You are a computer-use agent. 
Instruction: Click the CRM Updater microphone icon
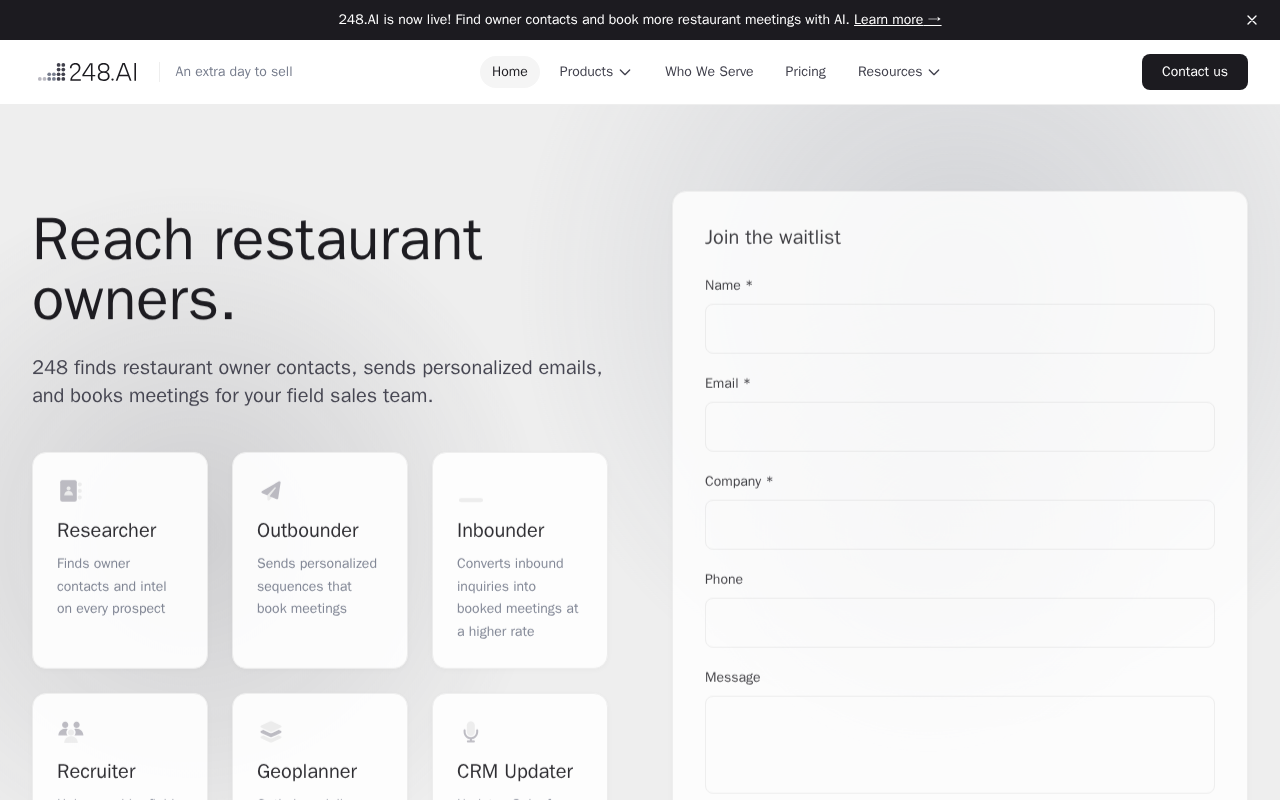pos(470,732)
